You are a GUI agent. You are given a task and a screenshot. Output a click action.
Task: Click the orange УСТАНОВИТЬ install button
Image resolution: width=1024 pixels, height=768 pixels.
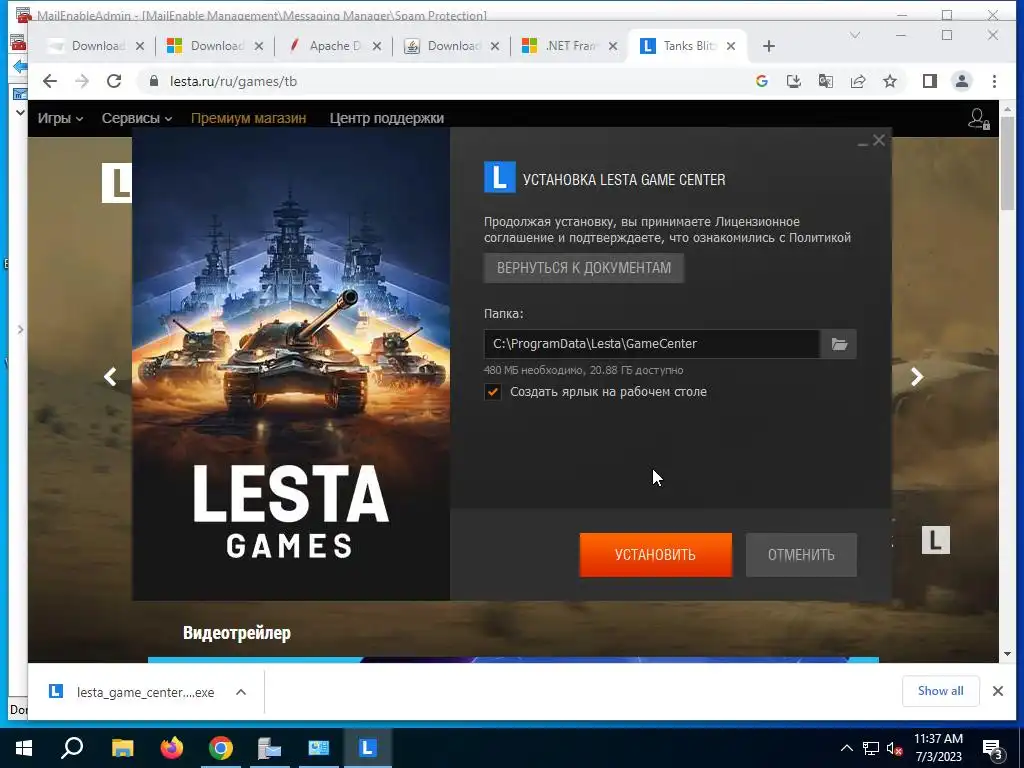coord(655,554)
